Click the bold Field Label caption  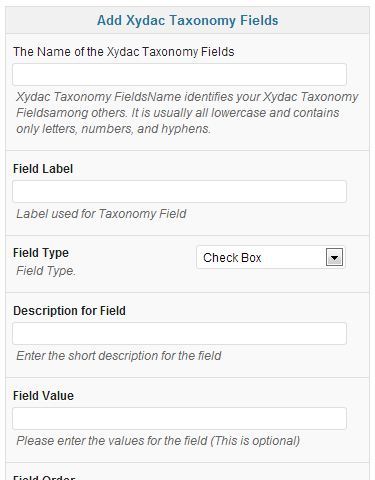43,169
